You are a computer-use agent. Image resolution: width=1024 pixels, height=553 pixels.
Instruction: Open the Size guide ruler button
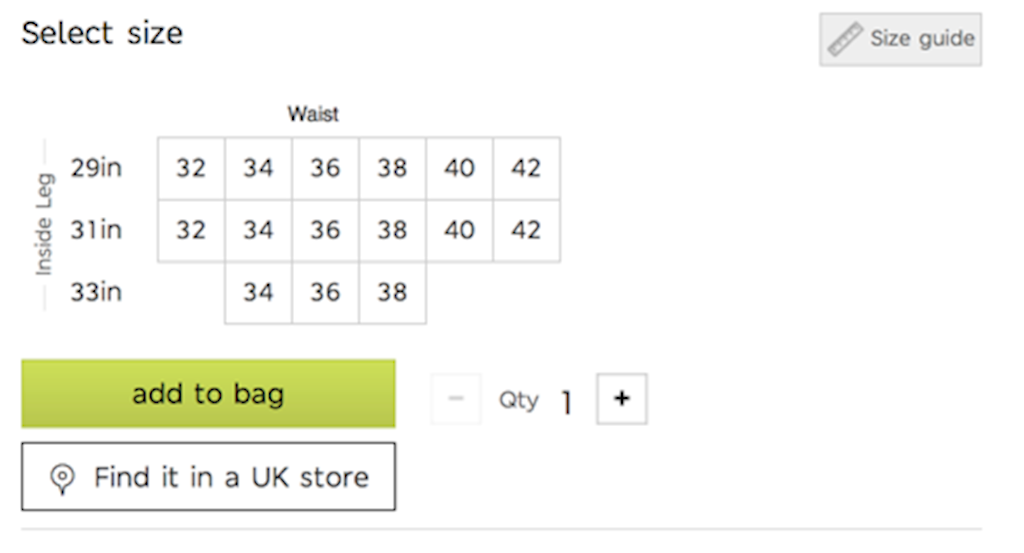[x=901, y=39]
